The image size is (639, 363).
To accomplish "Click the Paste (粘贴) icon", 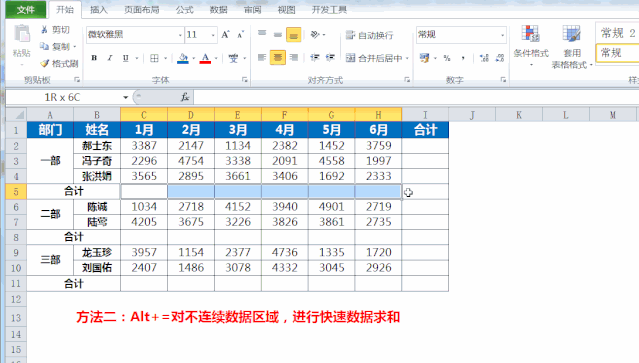I will 22,34.
